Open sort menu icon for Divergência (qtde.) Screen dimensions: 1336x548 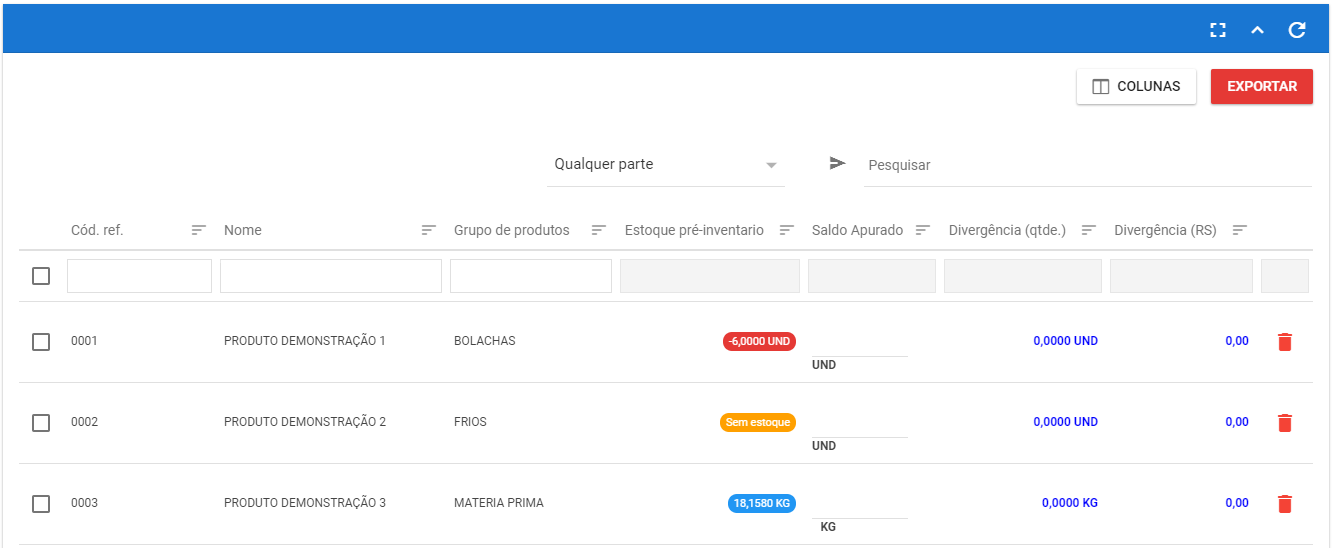click(x=1089, y=230)
